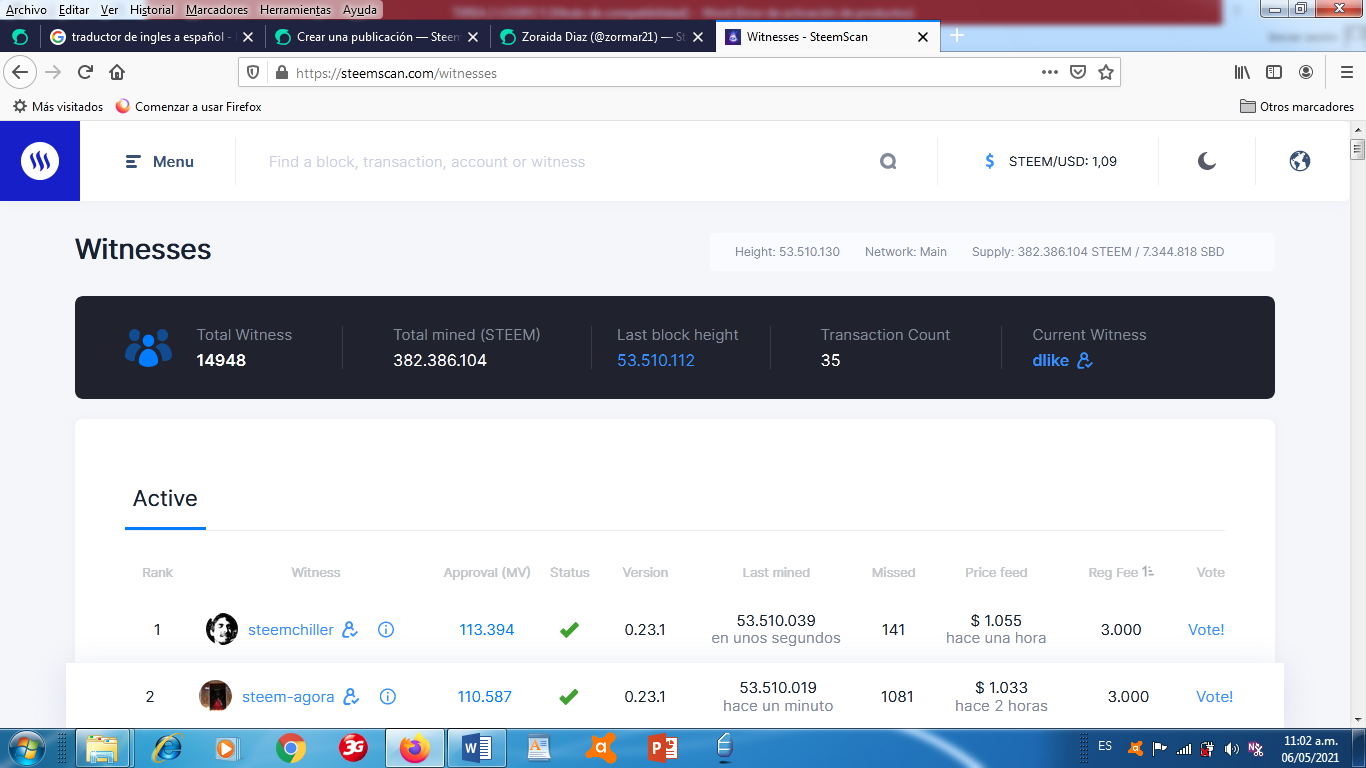1366x768 pixels.
Task: Toggle Firefox sidebar view
Action: click(x=1274, y=72)
